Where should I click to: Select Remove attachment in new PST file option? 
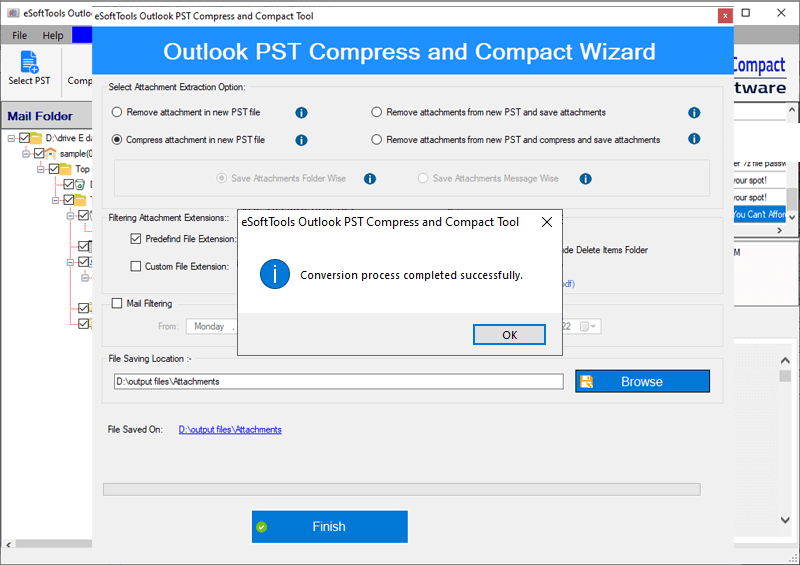(x=118, y=113)
